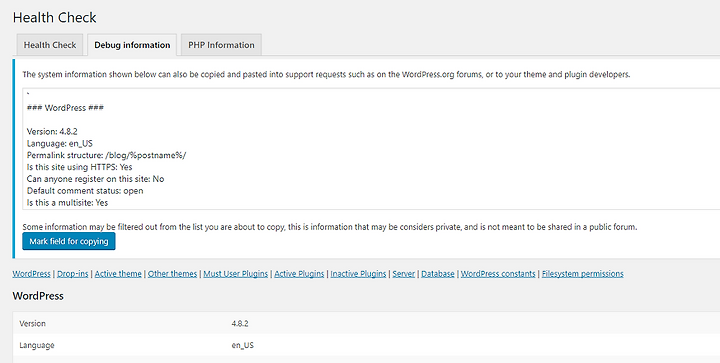The width and height of the screenshot is (720, 363).
Task: Click the Mark field for copying button
Action: (x=69, y=241)
